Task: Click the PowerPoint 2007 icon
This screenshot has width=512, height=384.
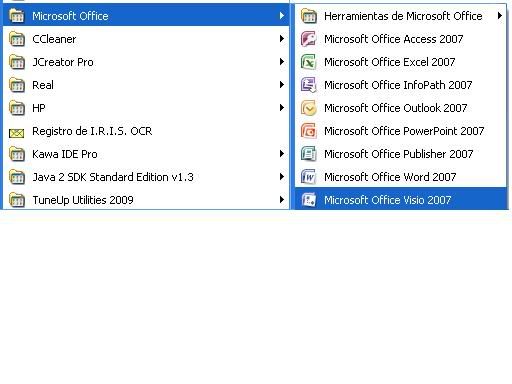Action: (x=308, y=131)
